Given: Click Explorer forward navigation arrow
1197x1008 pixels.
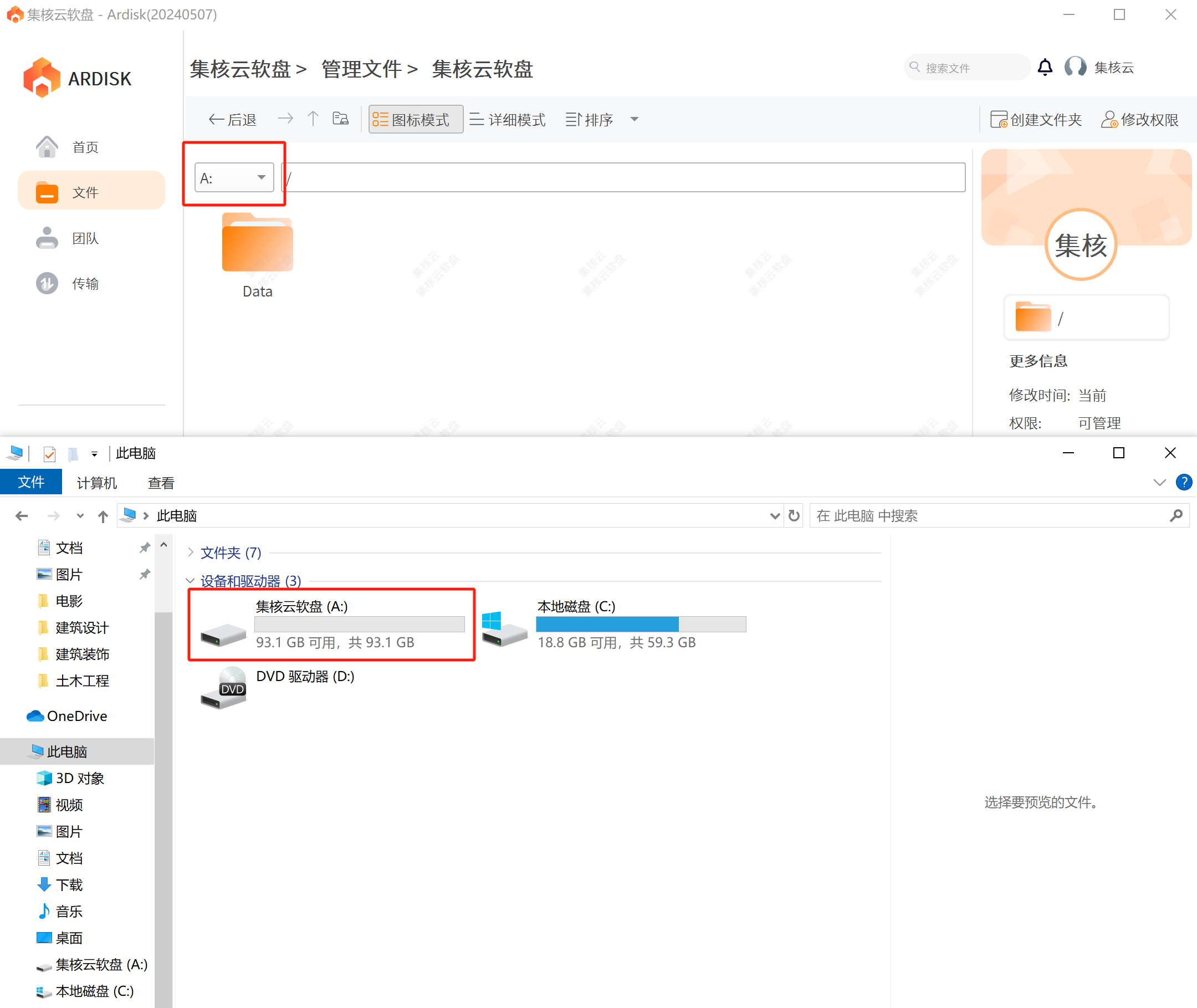Looking at the screenshot, I should pos(54,516).
